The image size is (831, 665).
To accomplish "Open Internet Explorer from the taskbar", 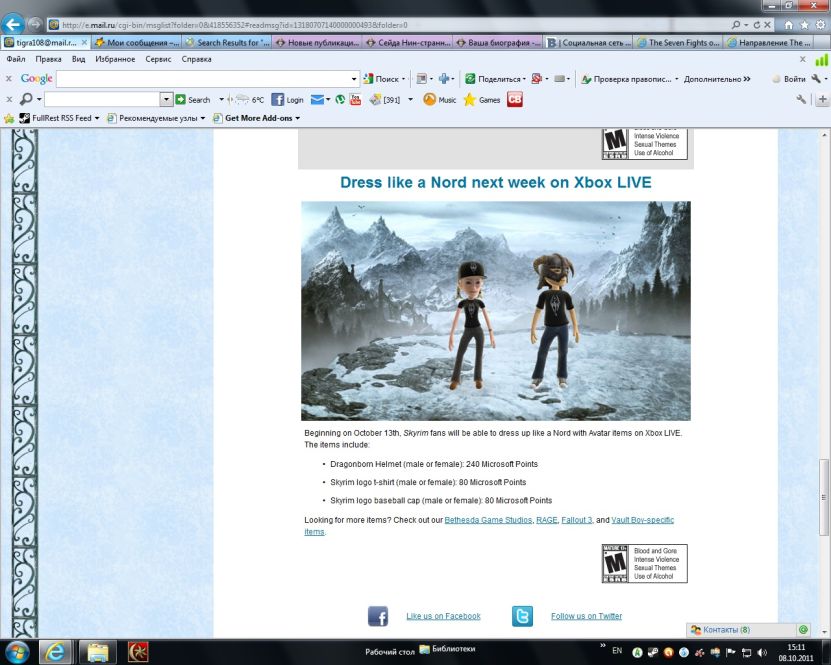I will [x=55, y=651].
